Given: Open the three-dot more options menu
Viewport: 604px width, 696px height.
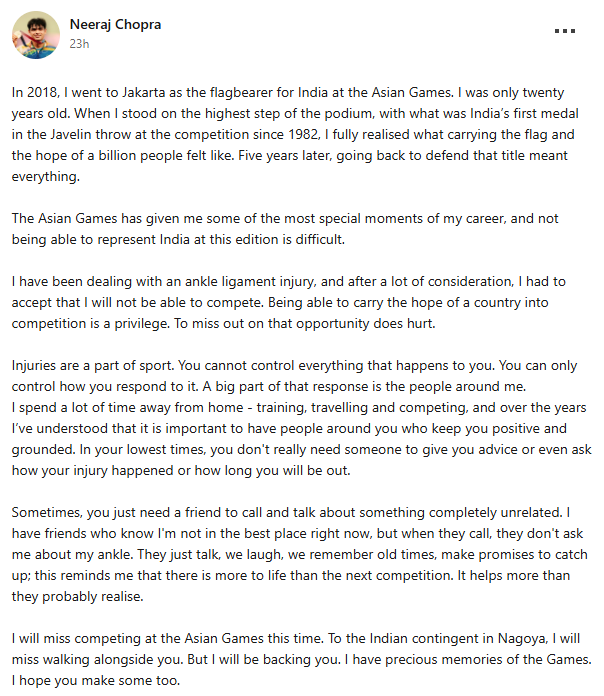Looking at the screenshot, I should (565, 31).
